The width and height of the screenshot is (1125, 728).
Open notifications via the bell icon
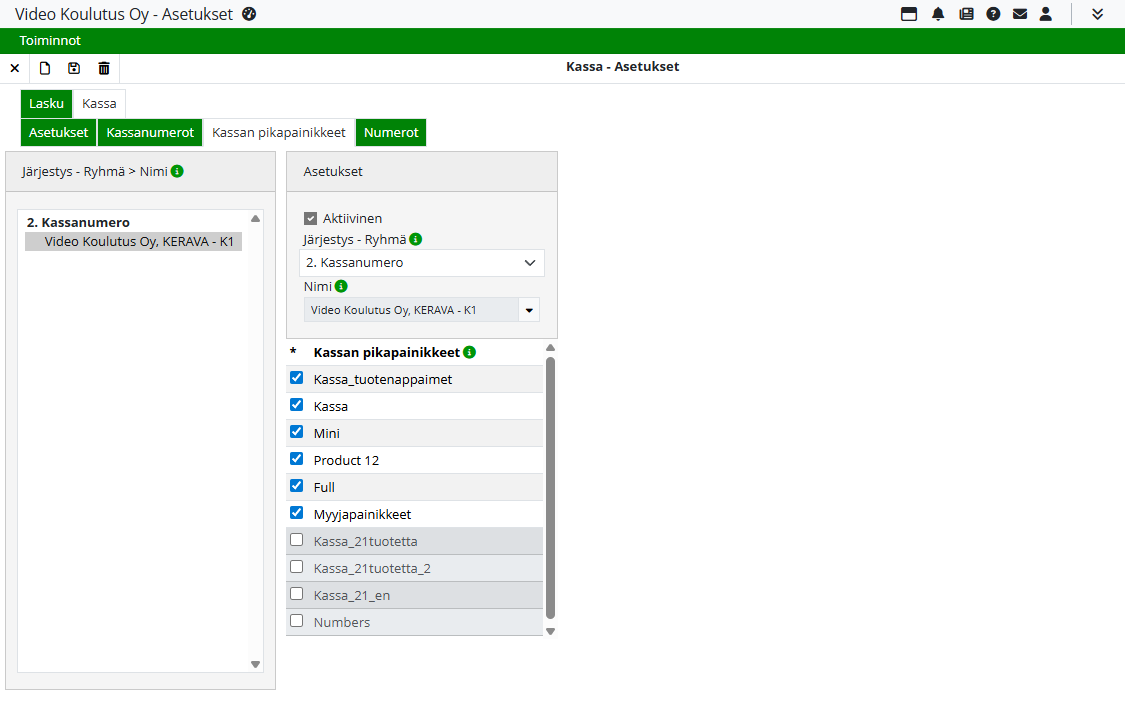[x=938, y=14]
